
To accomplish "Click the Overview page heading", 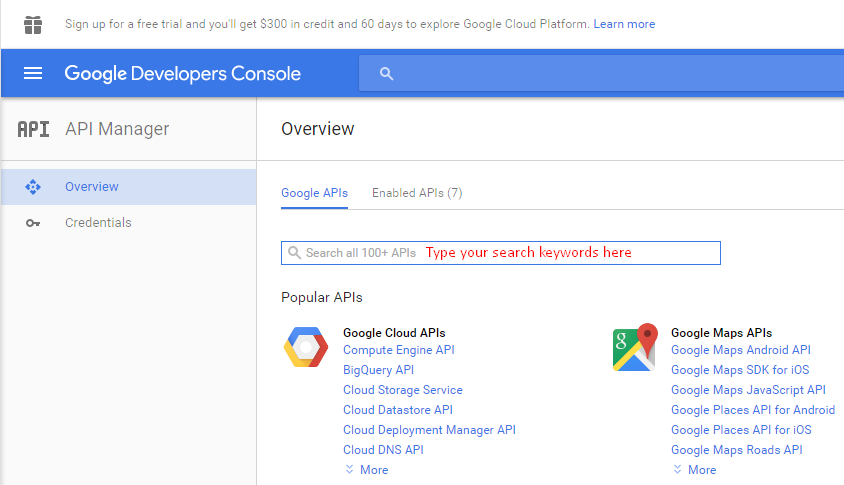I will tap(318, 129).
